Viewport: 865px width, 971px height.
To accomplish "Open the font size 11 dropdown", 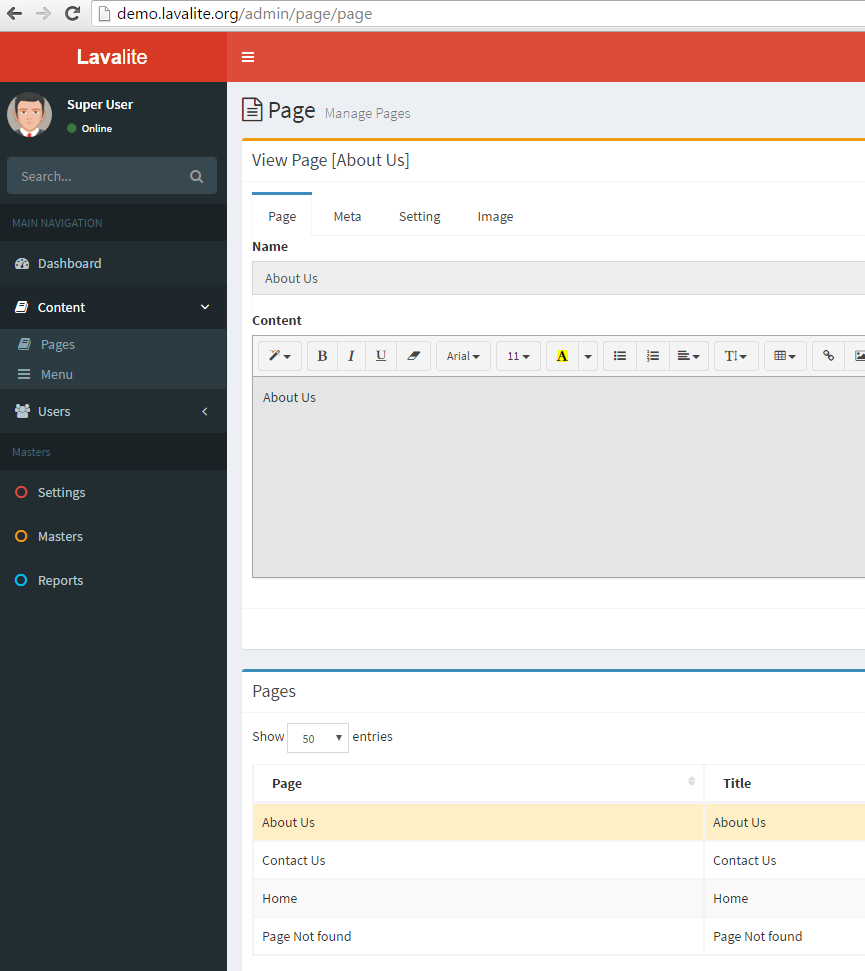I will click(x=518, y=356).
